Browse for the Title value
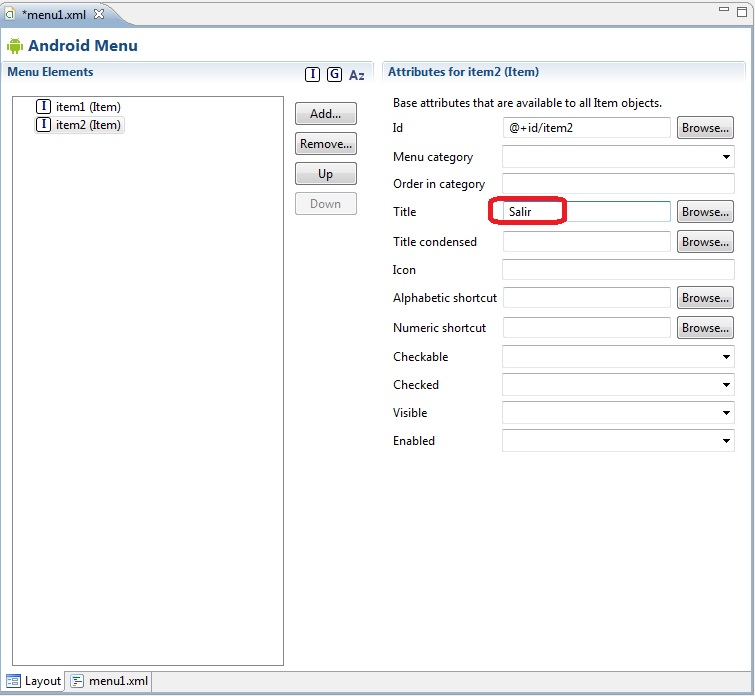755x696 pixels. click(705, 211)
